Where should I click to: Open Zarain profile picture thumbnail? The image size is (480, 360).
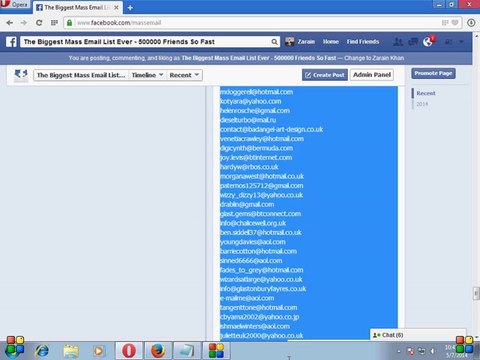290,42
